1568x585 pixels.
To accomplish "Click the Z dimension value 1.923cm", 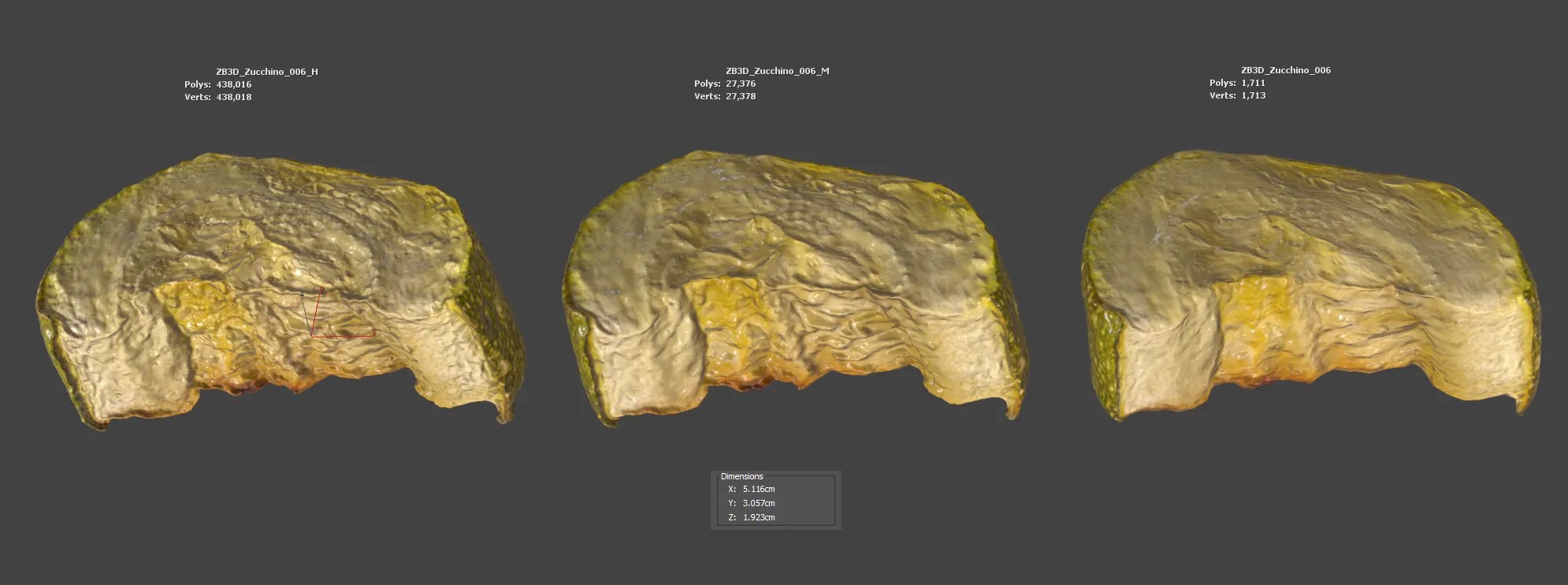I will click(758, 517).
